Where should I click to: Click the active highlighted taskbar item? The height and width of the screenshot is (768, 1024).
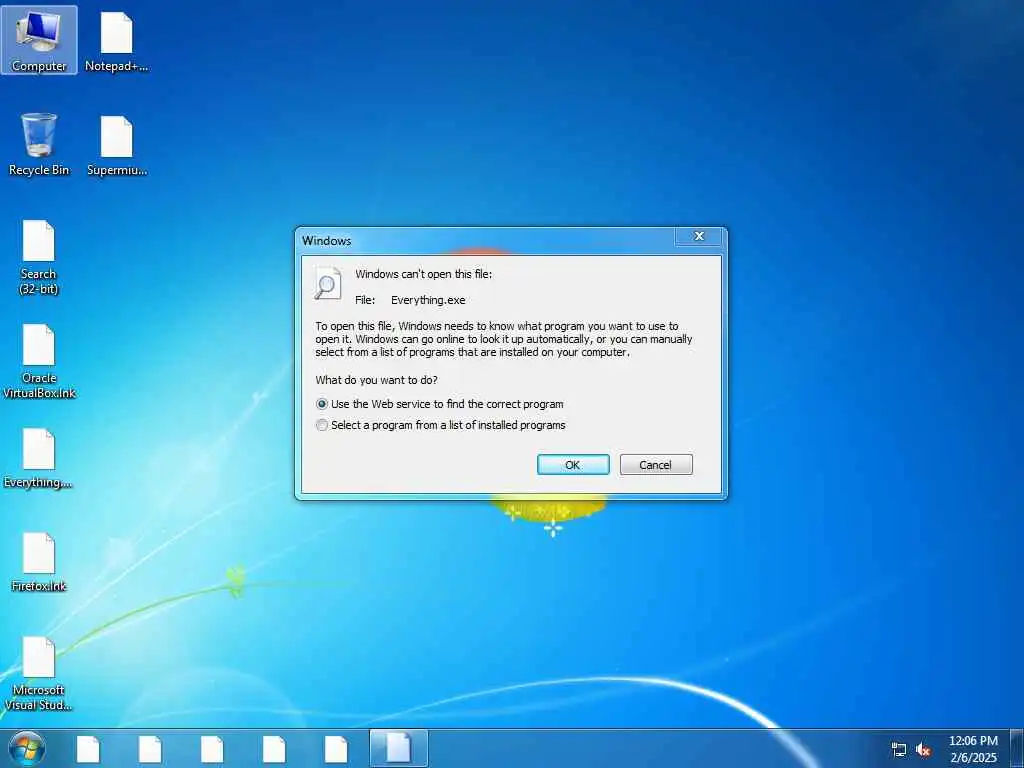pos(398,748)
